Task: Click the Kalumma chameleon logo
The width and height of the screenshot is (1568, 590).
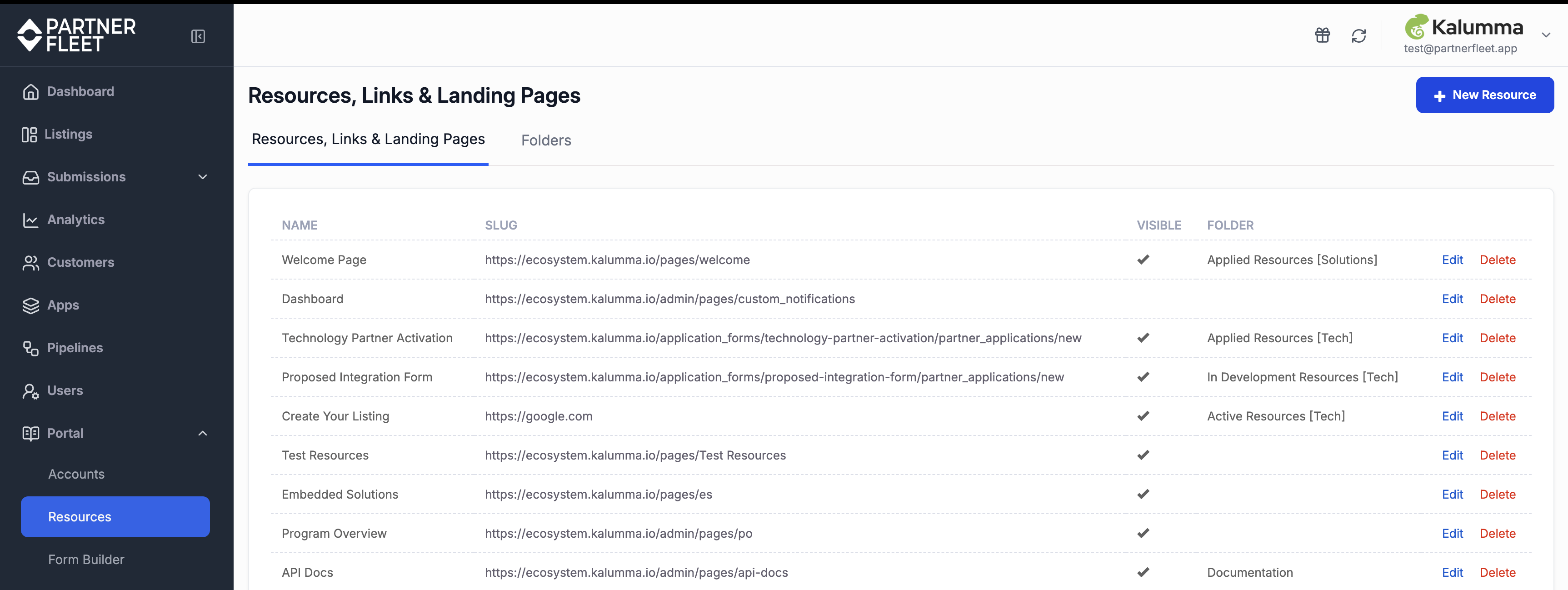Action: point(1417,27)
